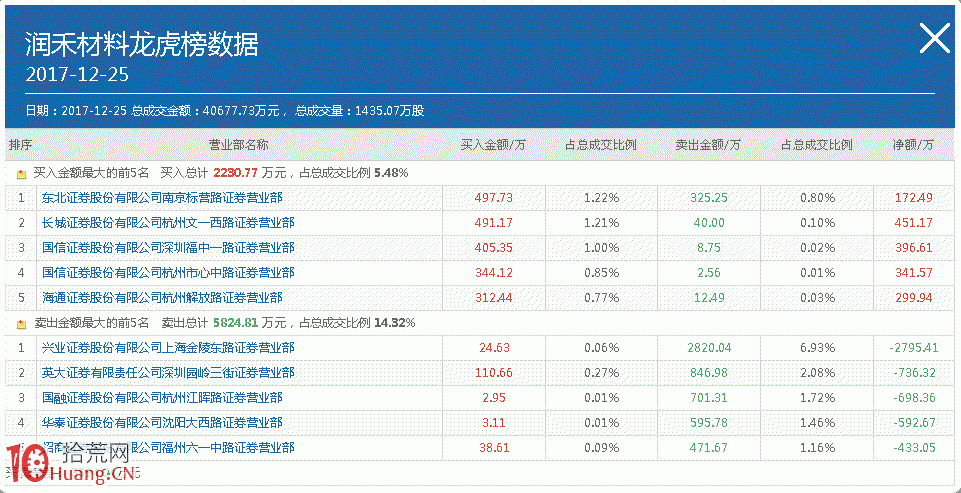
Task: Select buy amount 344.12
Action: (x=493, y=272)
